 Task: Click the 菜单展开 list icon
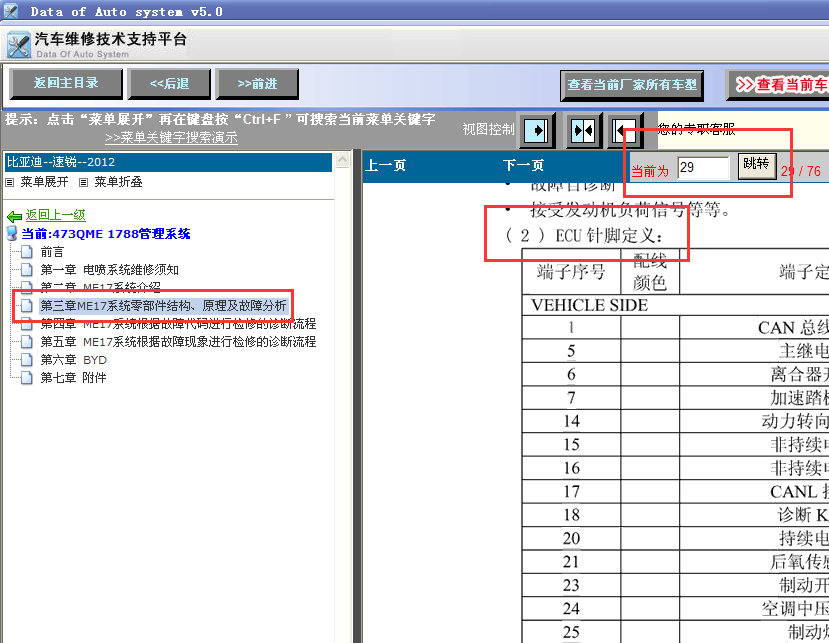point(10,182)
